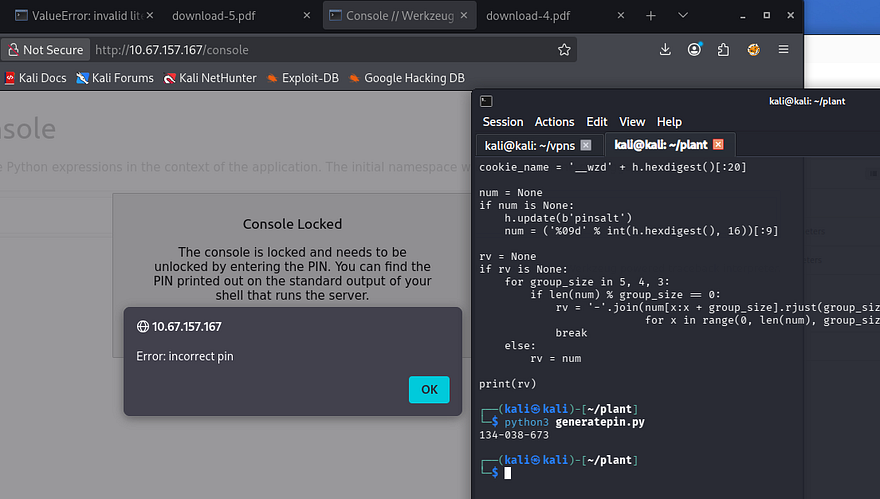Switch to kali@kali ~/vpns terminal tab
Image resolution: width=880 pixels, height=499 pixels.
point(530,145)
